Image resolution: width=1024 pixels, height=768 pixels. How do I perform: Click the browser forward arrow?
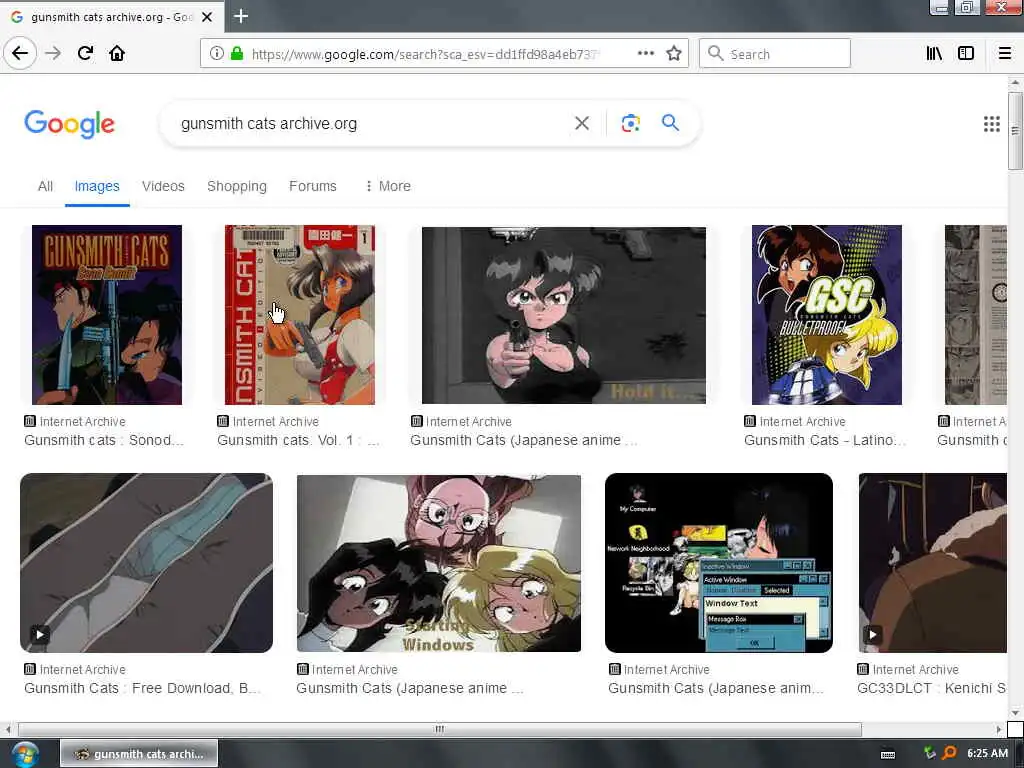click(x=53, y=53)
